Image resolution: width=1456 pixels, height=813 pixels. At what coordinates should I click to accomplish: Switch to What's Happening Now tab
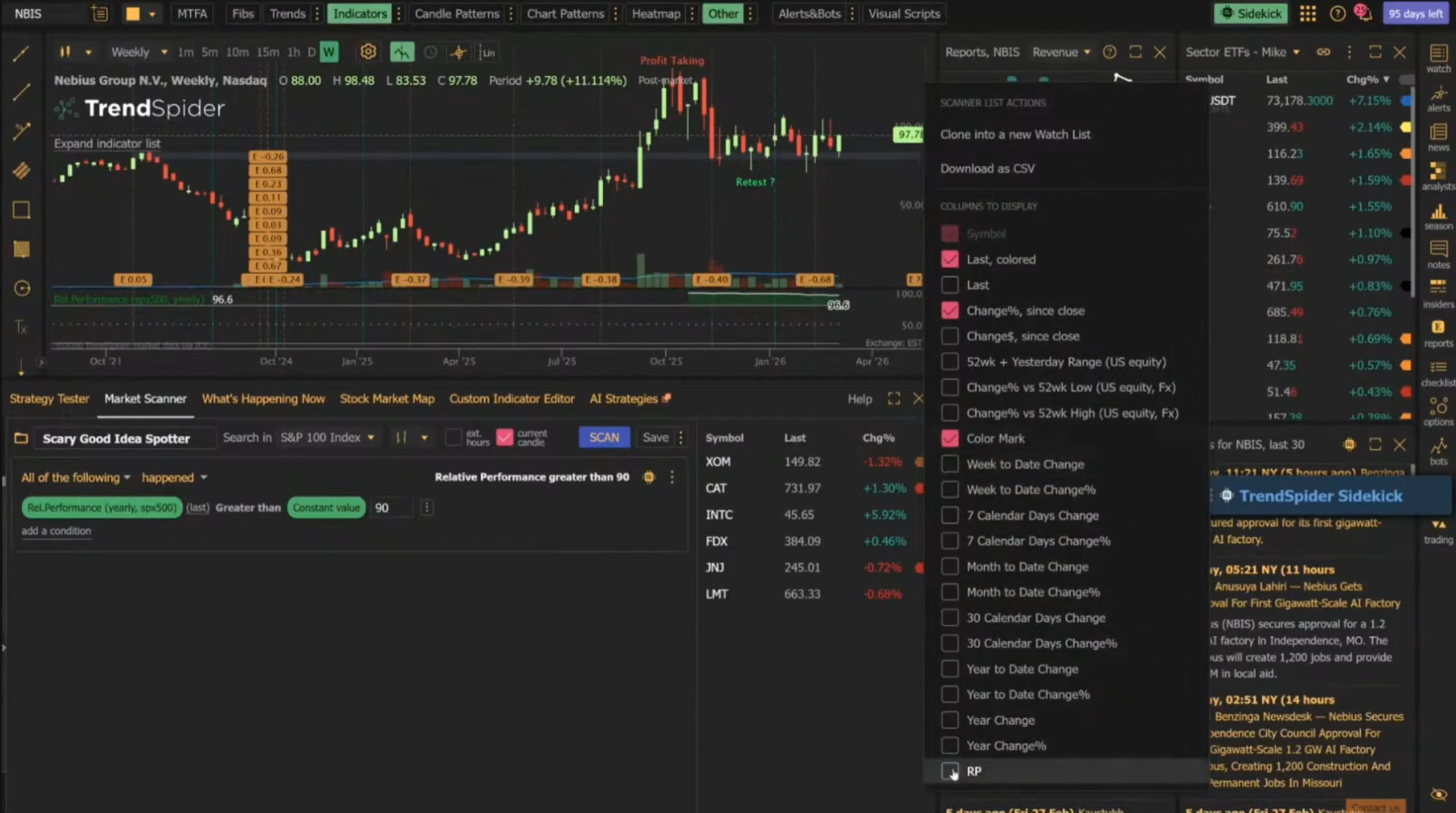coord(263,398)
